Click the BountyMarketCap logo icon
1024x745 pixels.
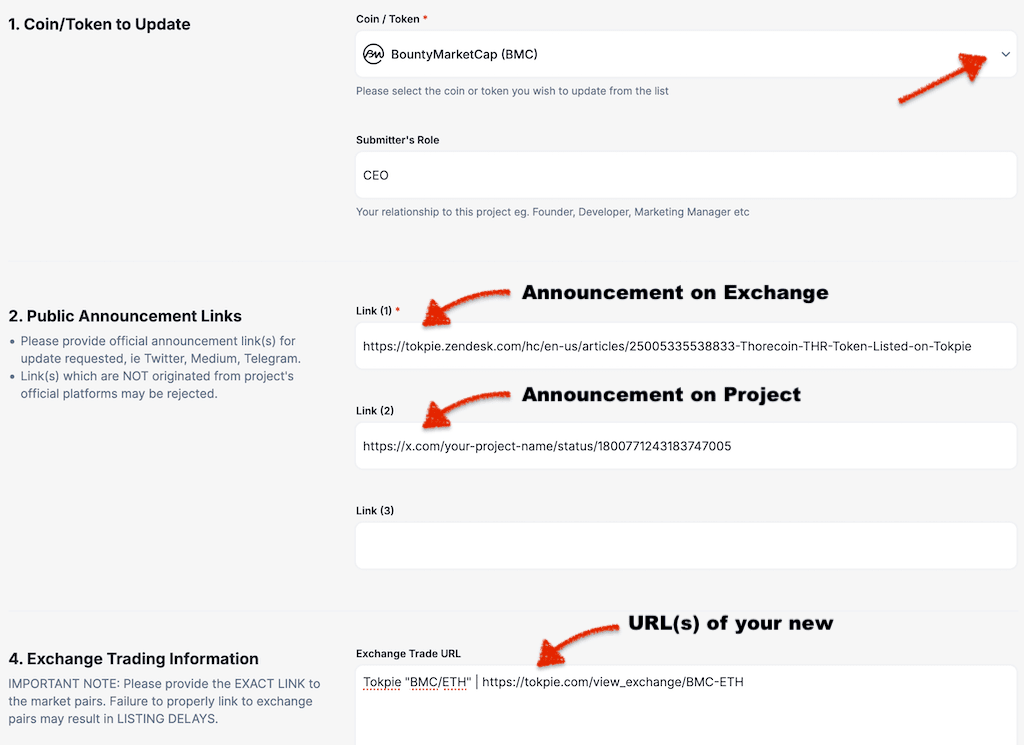coord(374,54)
